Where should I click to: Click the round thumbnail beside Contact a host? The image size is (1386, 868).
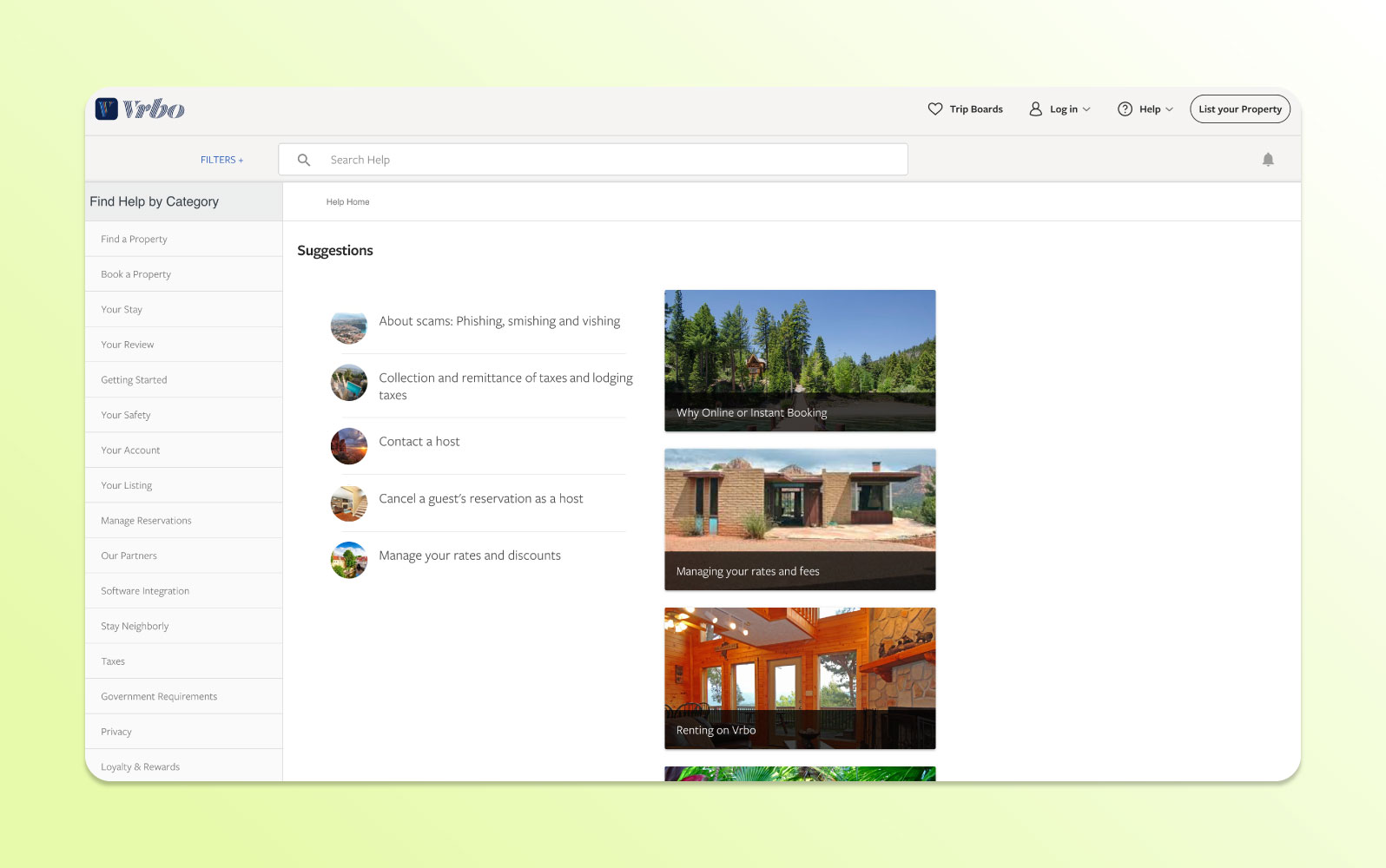(x=349, y=446)
